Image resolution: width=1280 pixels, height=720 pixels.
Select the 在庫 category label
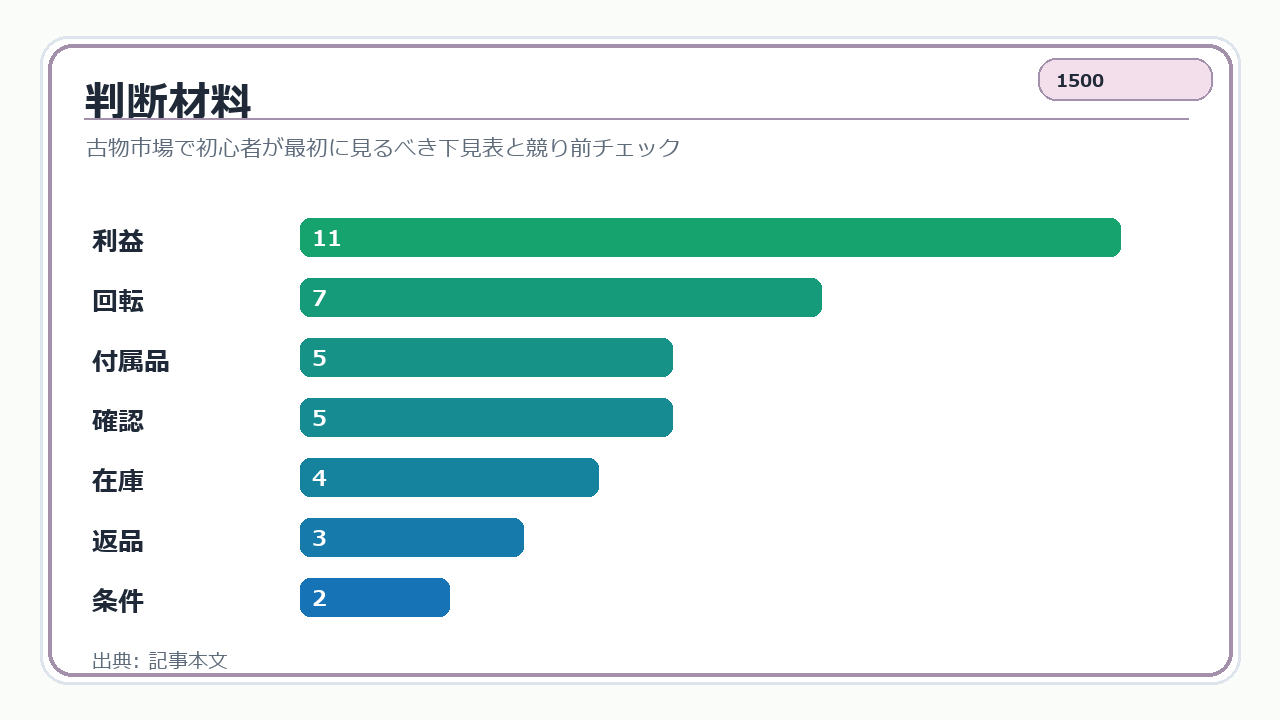point(118,481)
